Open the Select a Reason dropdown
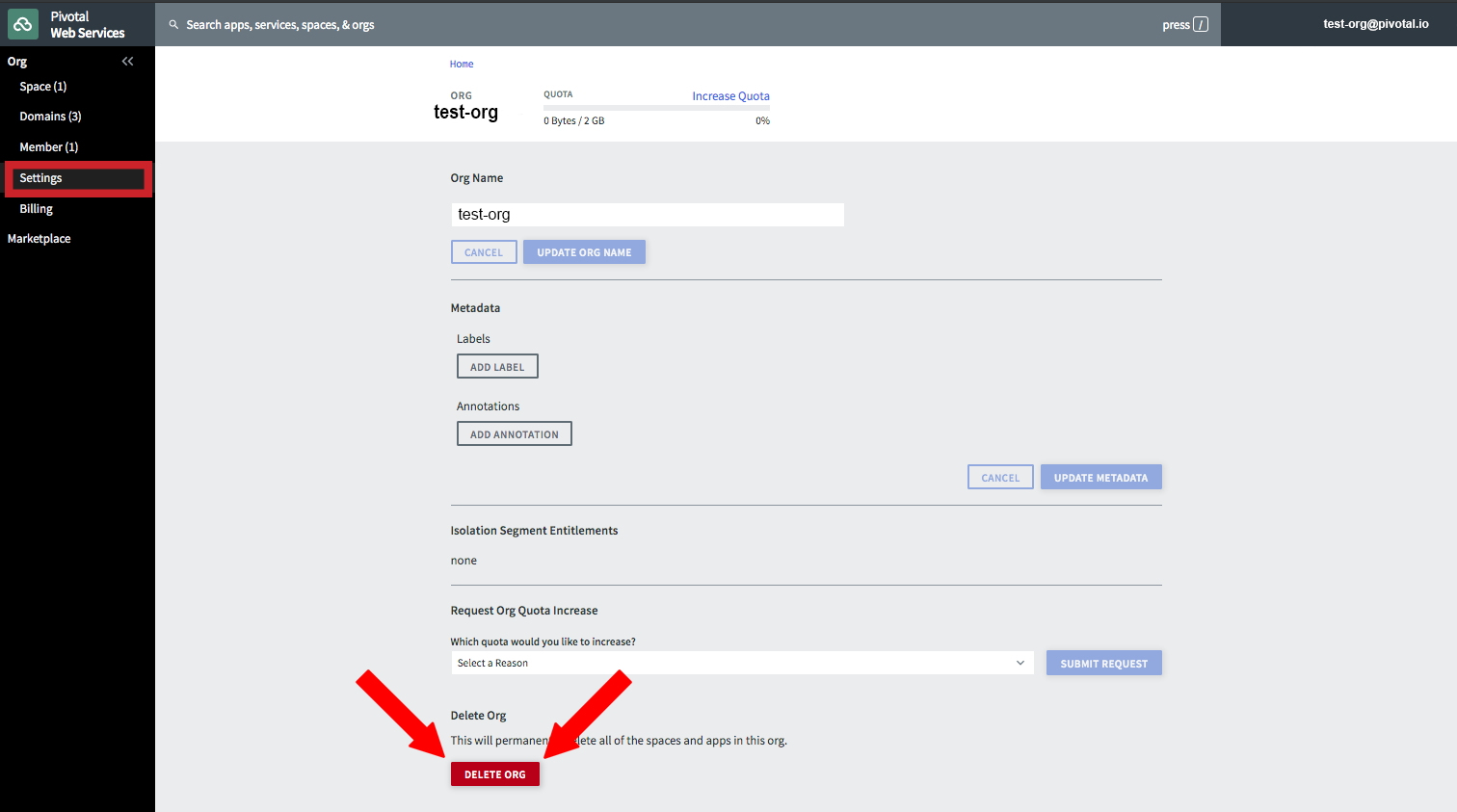This screenshot has height=812, width=1457. tap(741, 663)
